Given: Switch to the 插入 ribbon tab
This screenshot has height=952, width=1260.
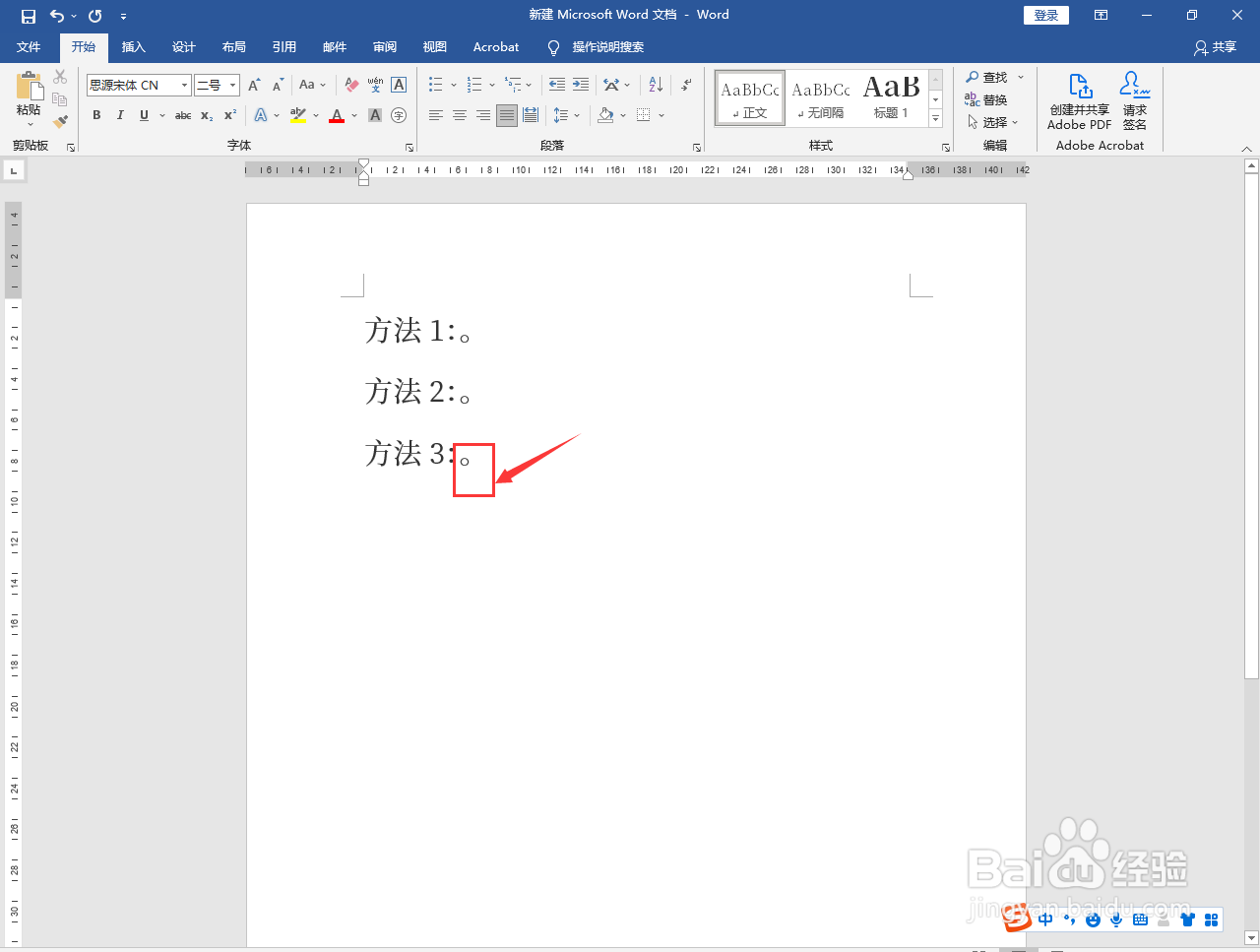Looking at the screenshot, I should point(133,46).
